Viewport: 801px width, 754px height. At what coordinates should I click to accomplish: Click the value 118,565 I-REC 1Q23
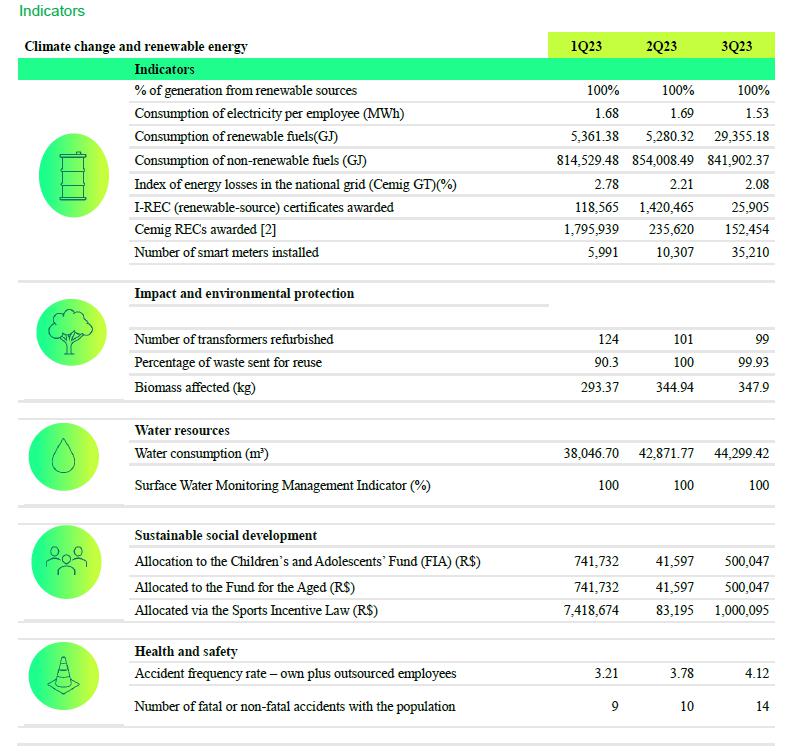[597, 207]
